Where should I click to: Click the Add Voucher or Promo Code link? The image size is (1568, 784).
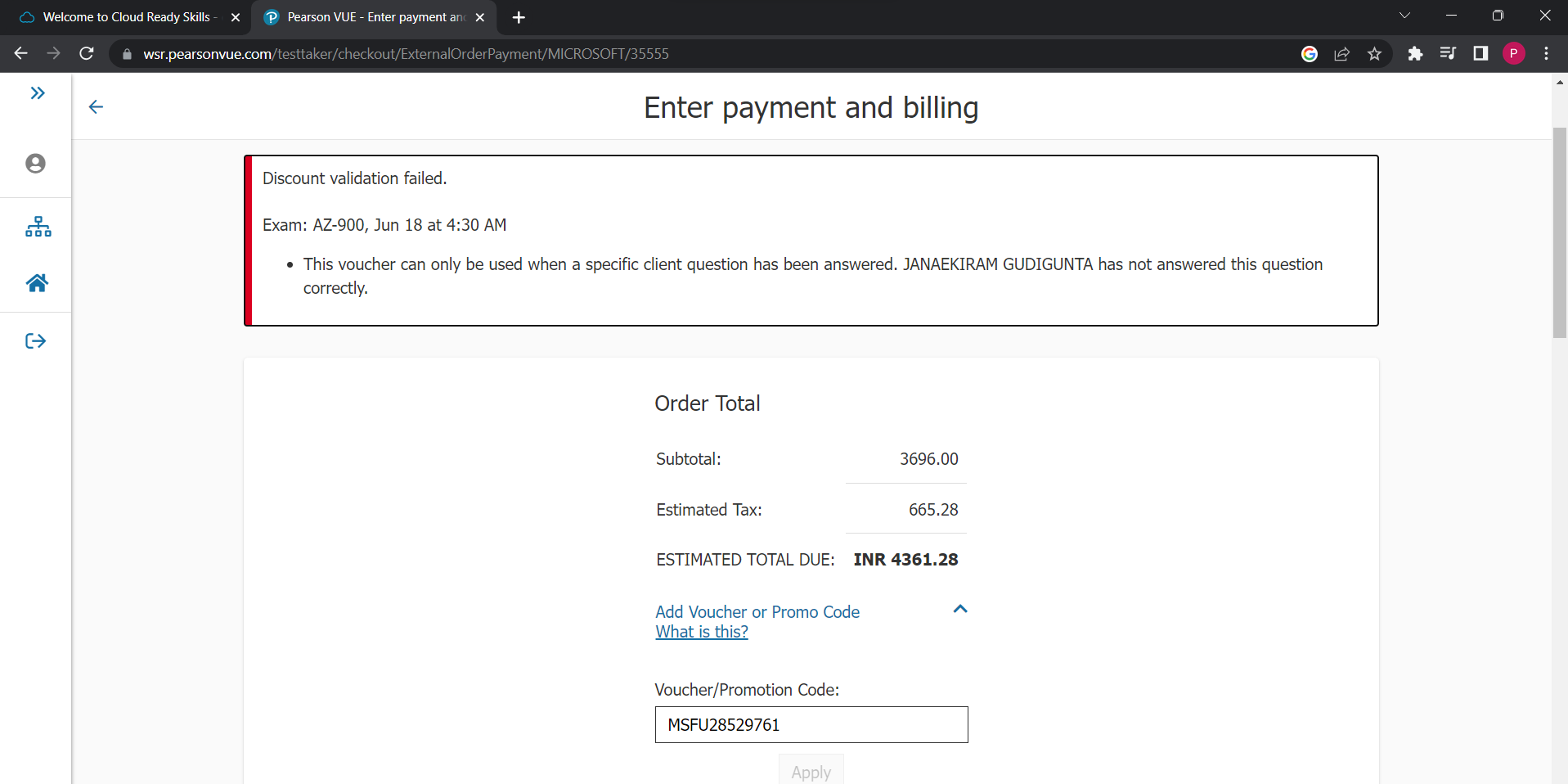coord(757,612)
